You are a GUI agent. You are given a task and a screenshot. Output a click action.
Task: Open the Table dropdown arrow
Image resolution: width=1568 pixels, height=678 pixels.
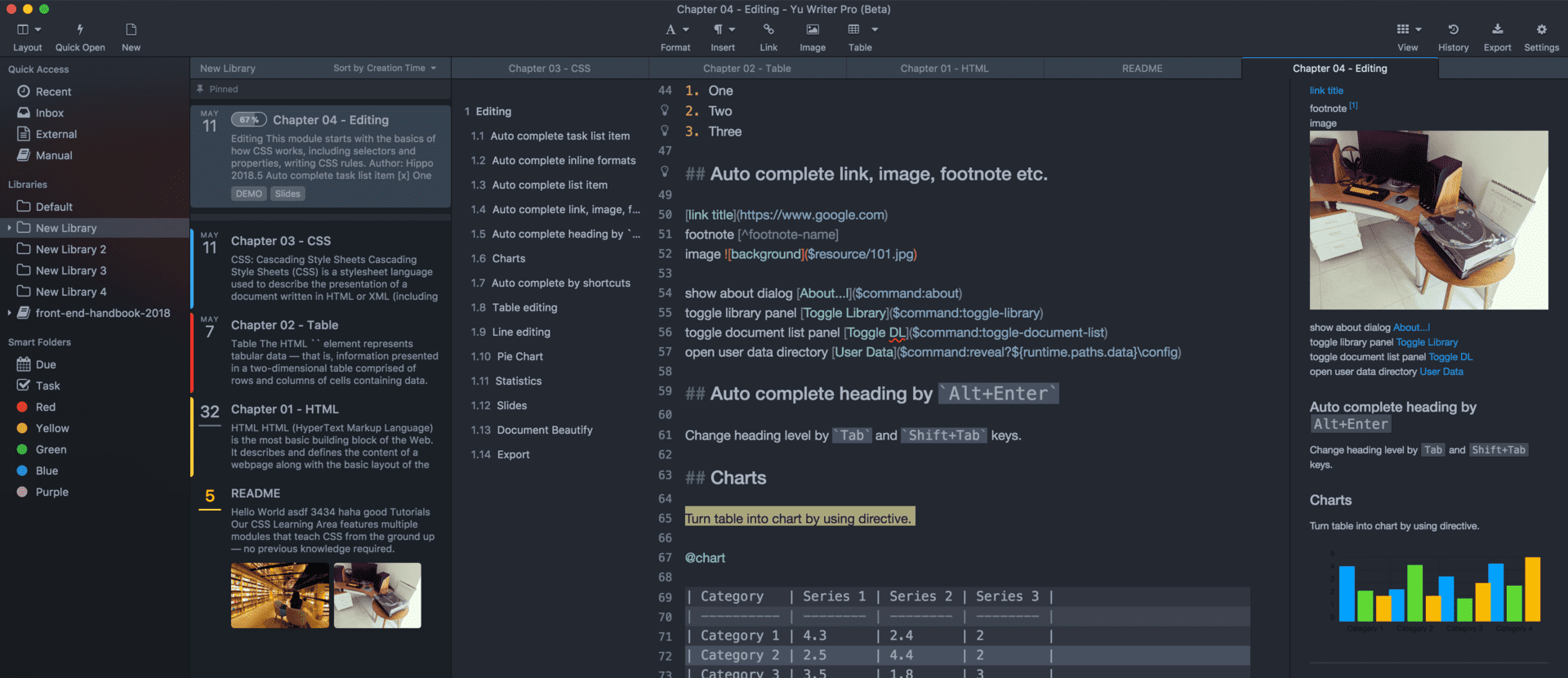(875, 29)
